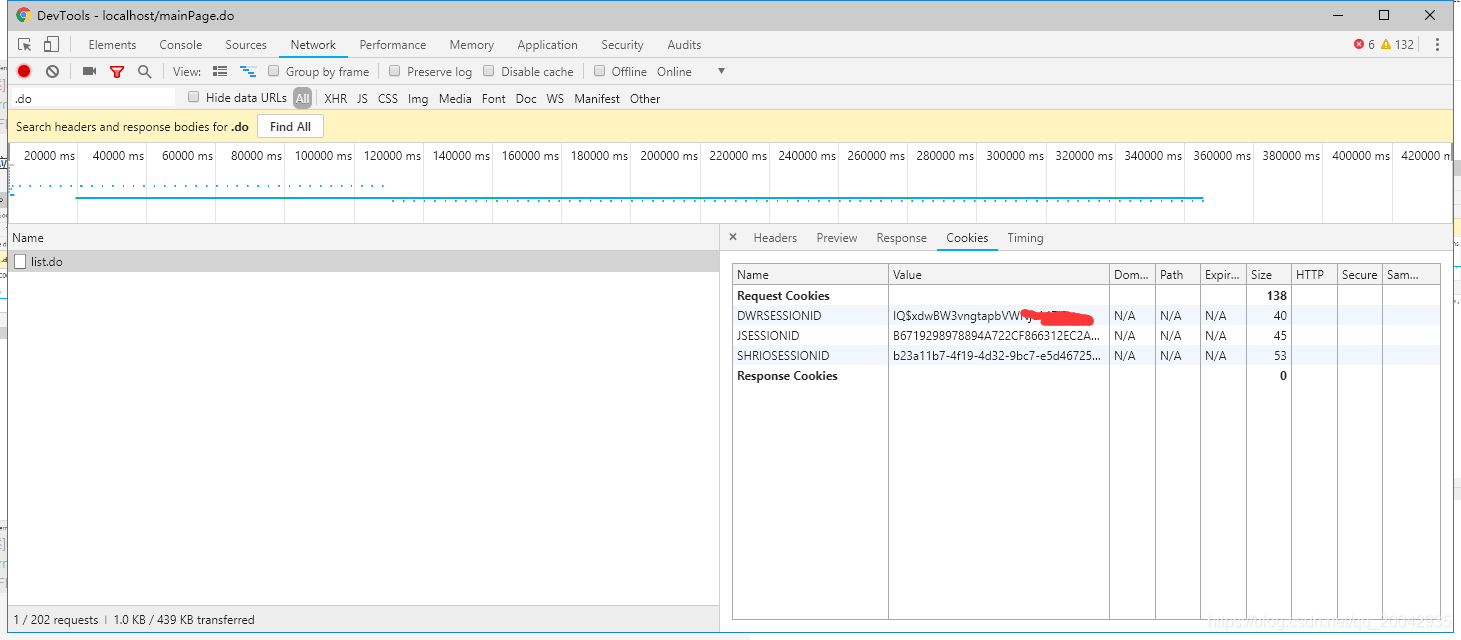Filter requests by Manifest
The image size is (1461, 640).
pyautogui.click(x=597, y=99)
